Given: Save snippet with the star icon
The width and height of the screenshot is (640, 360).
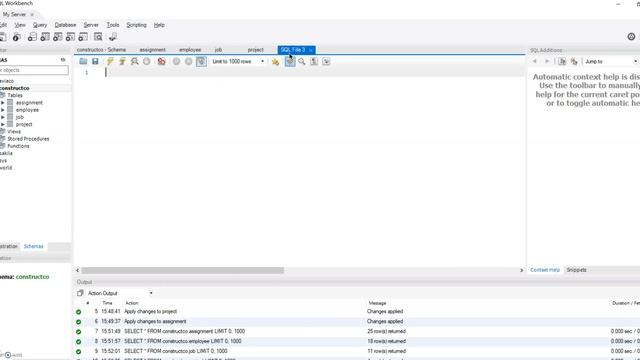Looking at the screenshot, I should click(276, 62).
